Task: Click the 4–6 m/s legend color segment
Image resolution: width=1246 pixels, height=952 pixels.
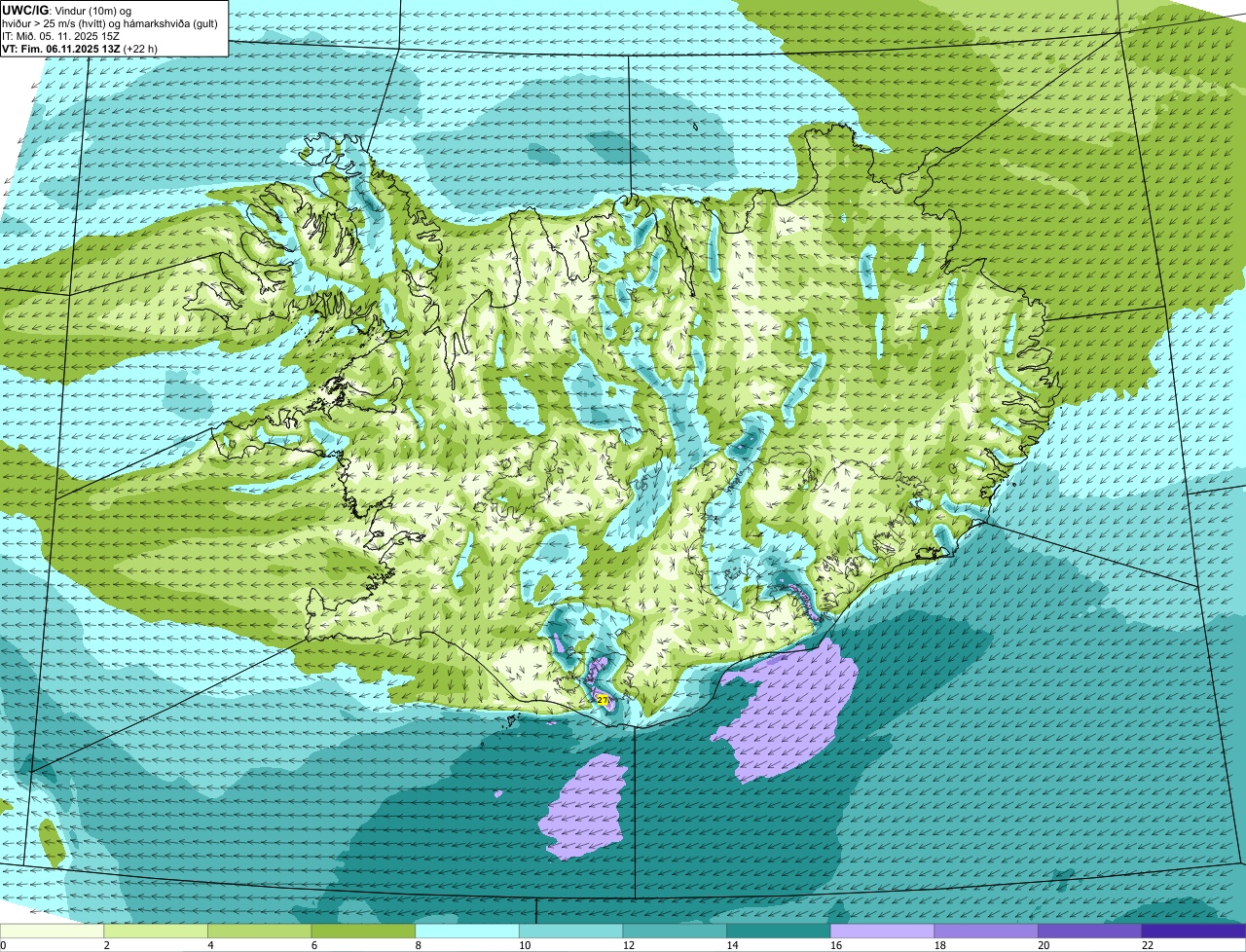Action: point(259,931)
